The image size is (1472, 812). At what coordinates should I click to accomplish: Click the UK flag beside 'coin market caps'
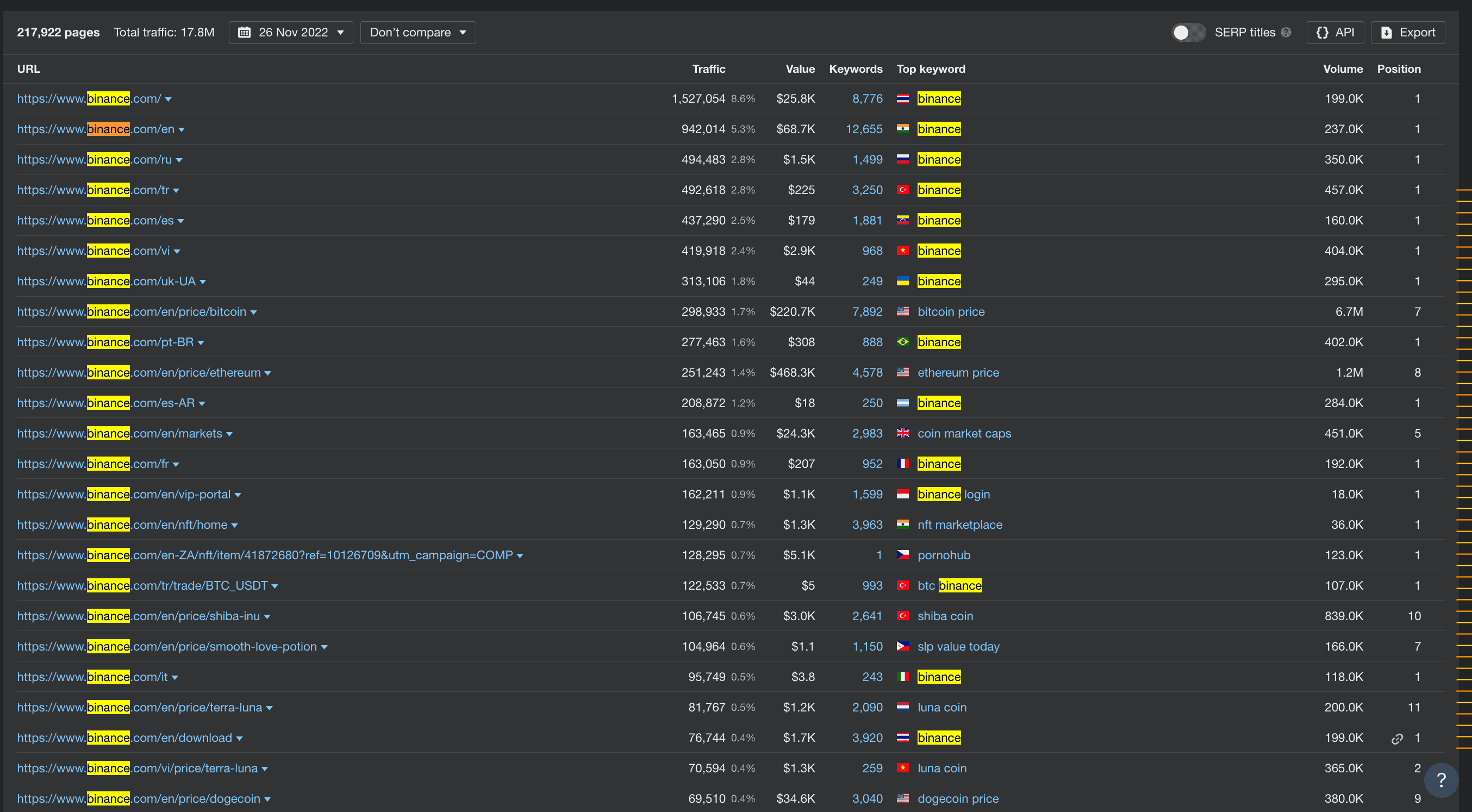tap(902, 434)
